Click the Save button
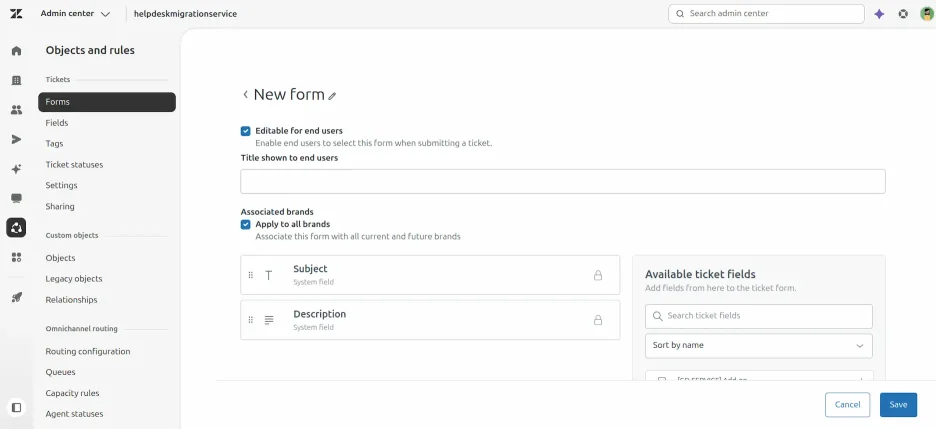The height and width of the screenshot is (429, 936). (898, 405)
